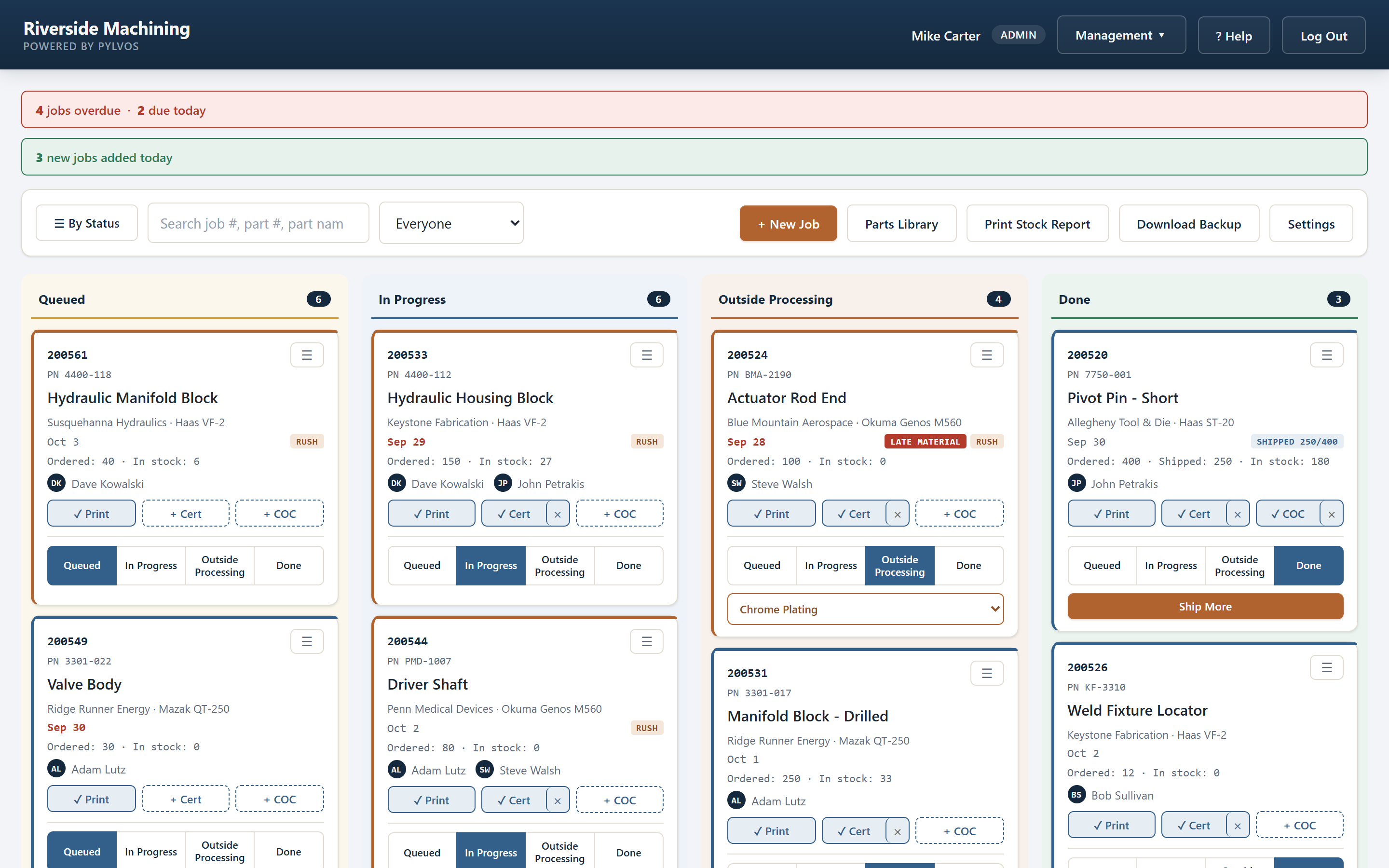Open the Parts Library

901,224
